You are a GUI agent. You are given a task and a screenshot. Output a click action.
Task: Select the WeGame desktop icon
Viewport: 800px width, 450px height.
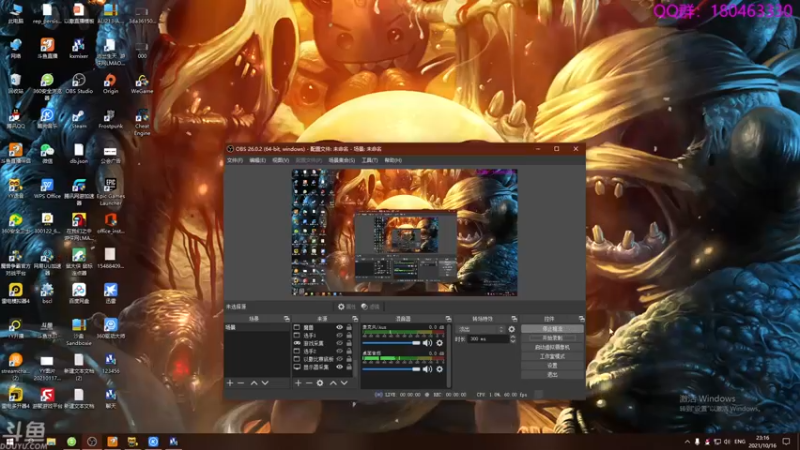[142, 84]
